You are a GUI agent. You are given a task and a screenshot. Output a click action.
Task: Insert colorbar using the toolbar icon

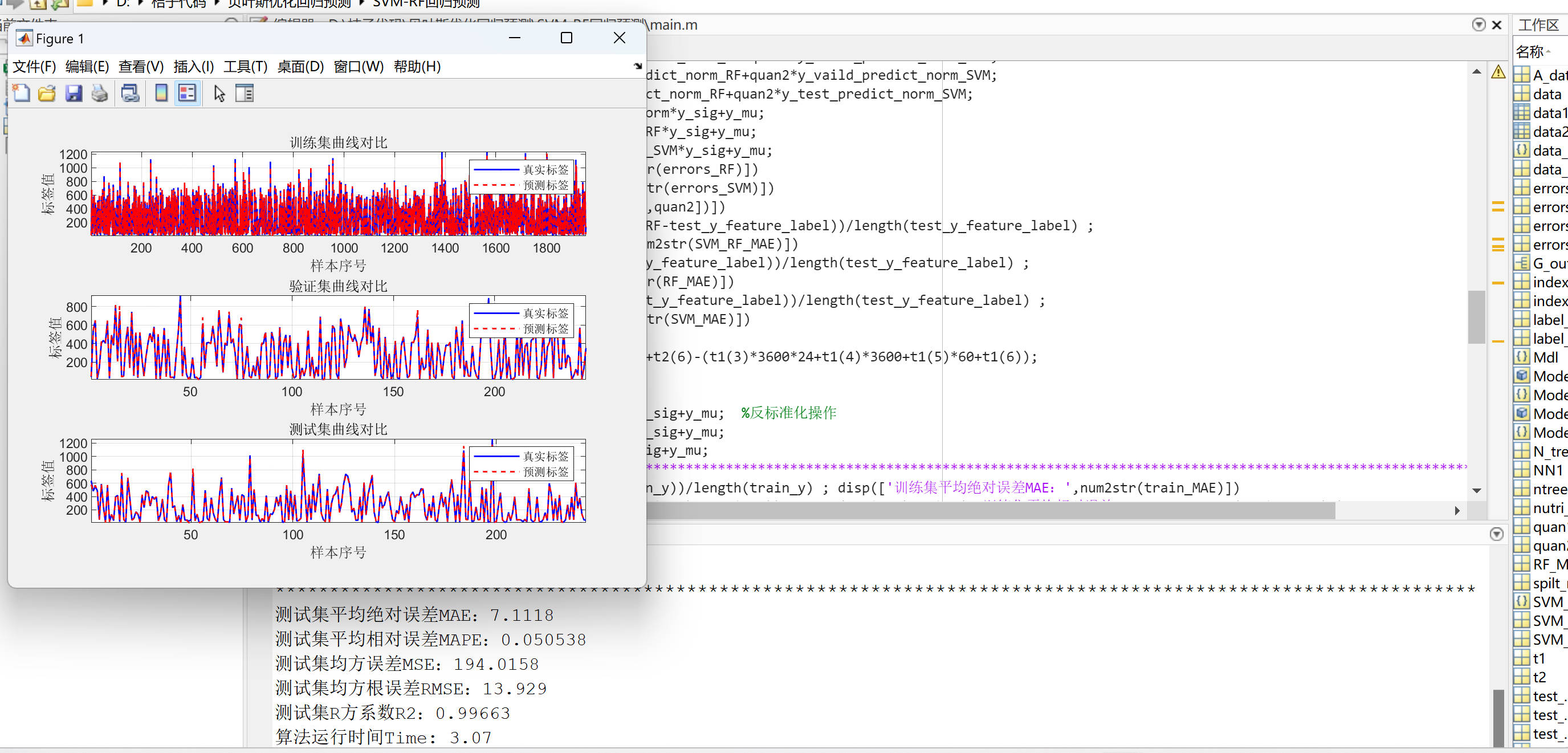click(x=161, y=93)
